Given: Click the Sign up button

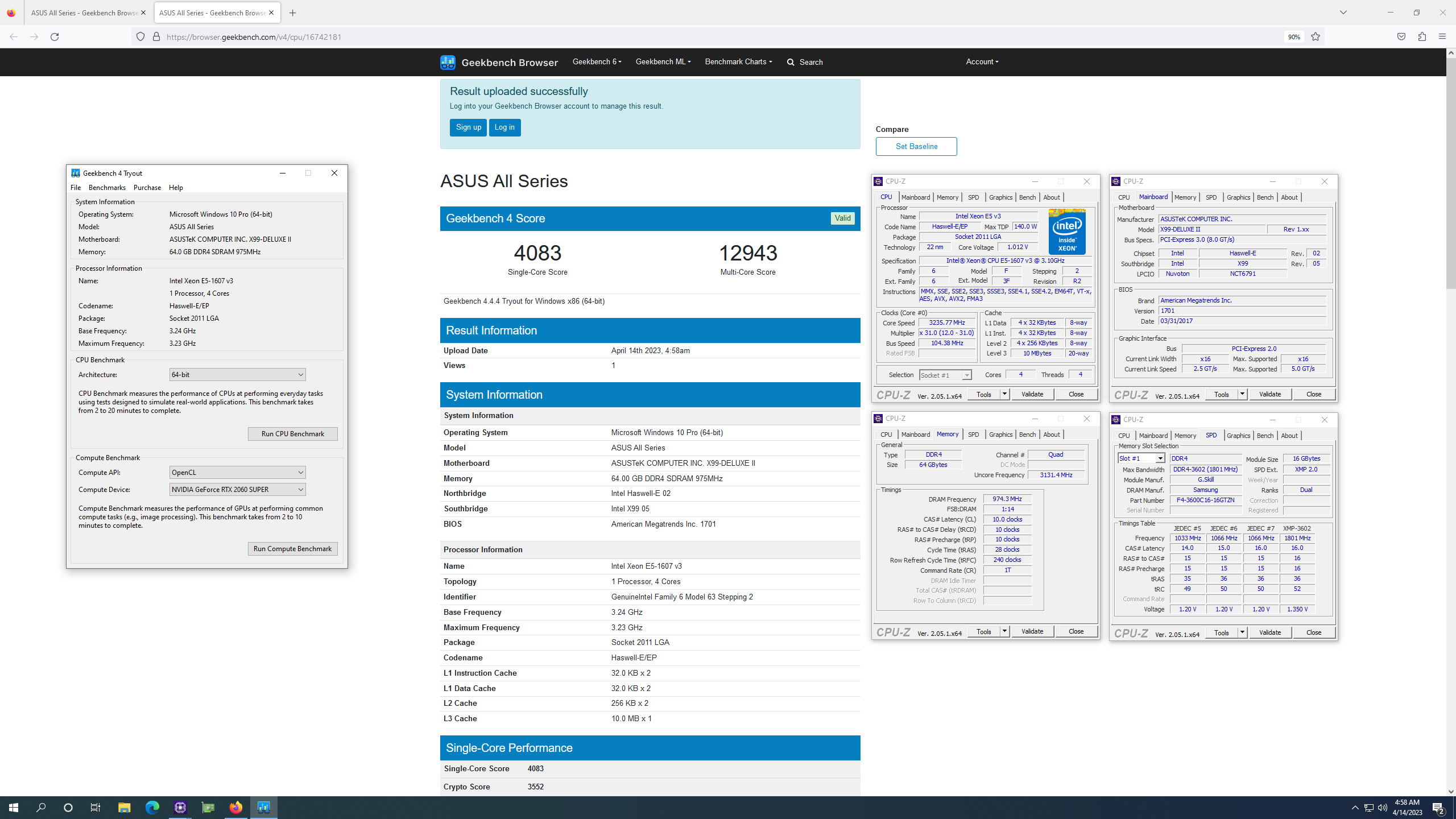Looking at the screenshot, I should 468,127.
